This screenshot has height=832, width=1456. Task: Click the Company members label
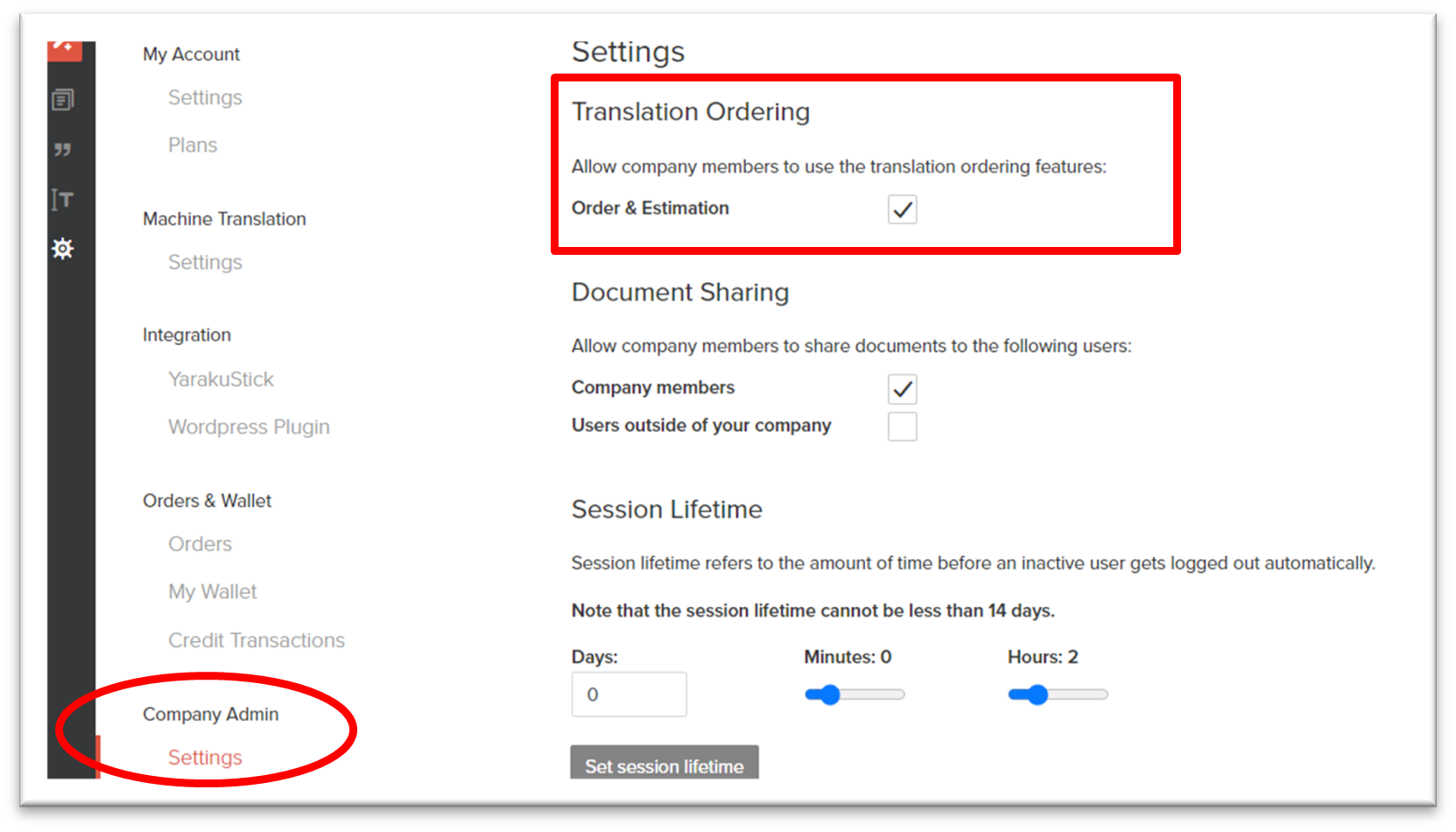coord(653,388)
